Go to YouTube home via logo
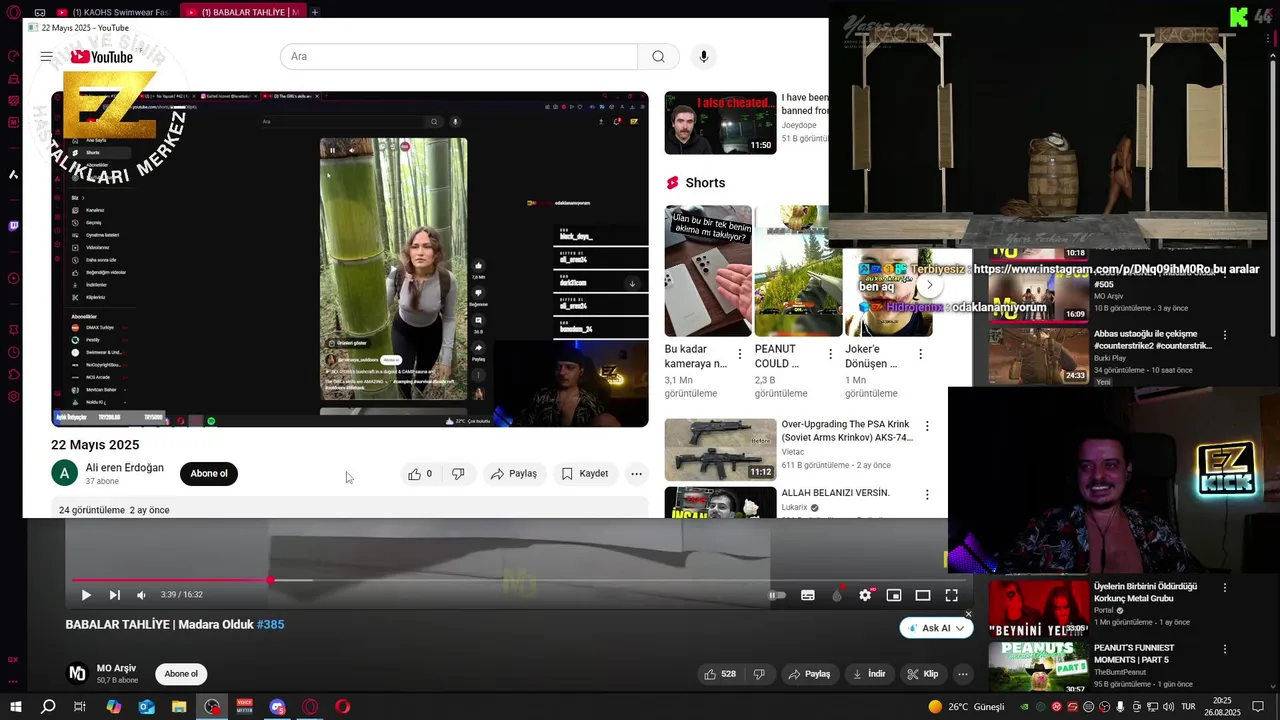1280x720 pixels. pos(102,57)
